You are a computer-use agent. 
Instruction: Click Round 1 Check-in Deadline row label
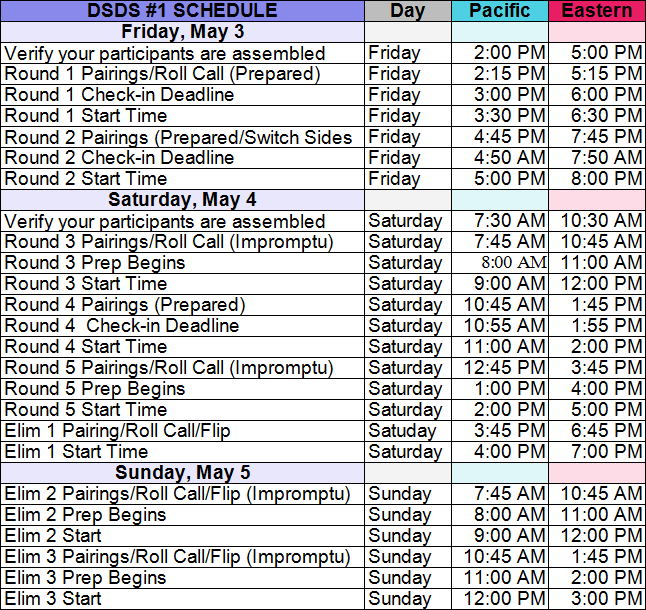tap(119, 95)
